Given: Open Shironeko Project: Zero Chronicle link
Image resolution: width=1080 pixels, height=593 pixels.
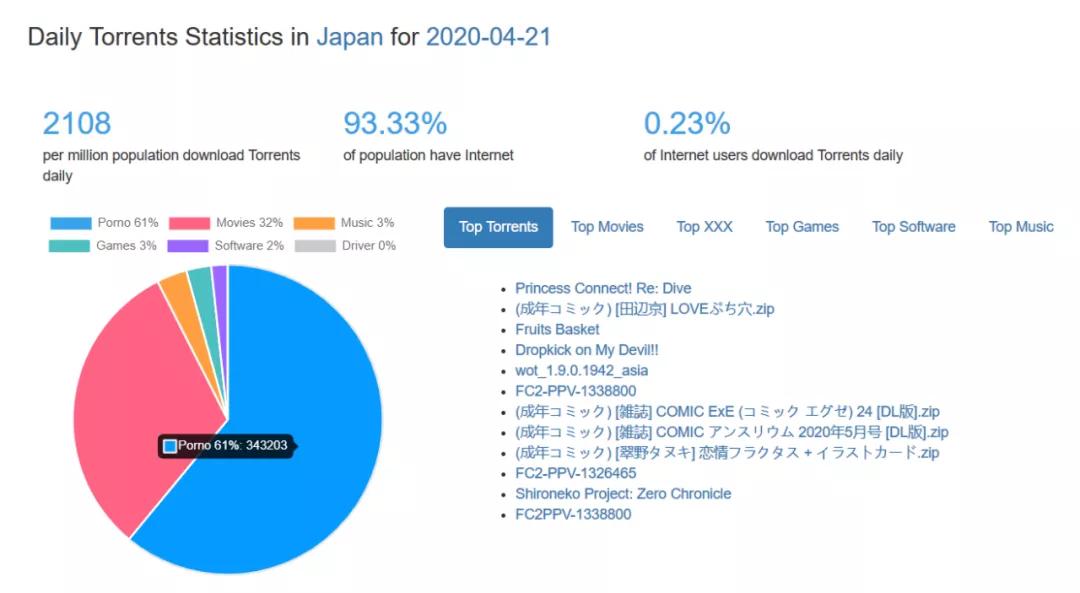Looking at the screenshot, I should 623,494.
